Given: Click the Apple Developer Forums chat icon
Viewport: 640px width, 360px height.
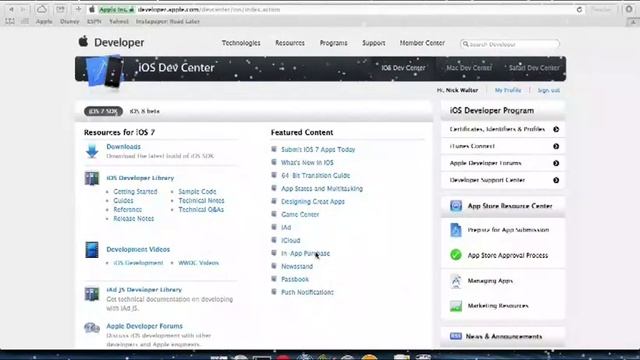Looking at the screenshot, I should 92,328.
